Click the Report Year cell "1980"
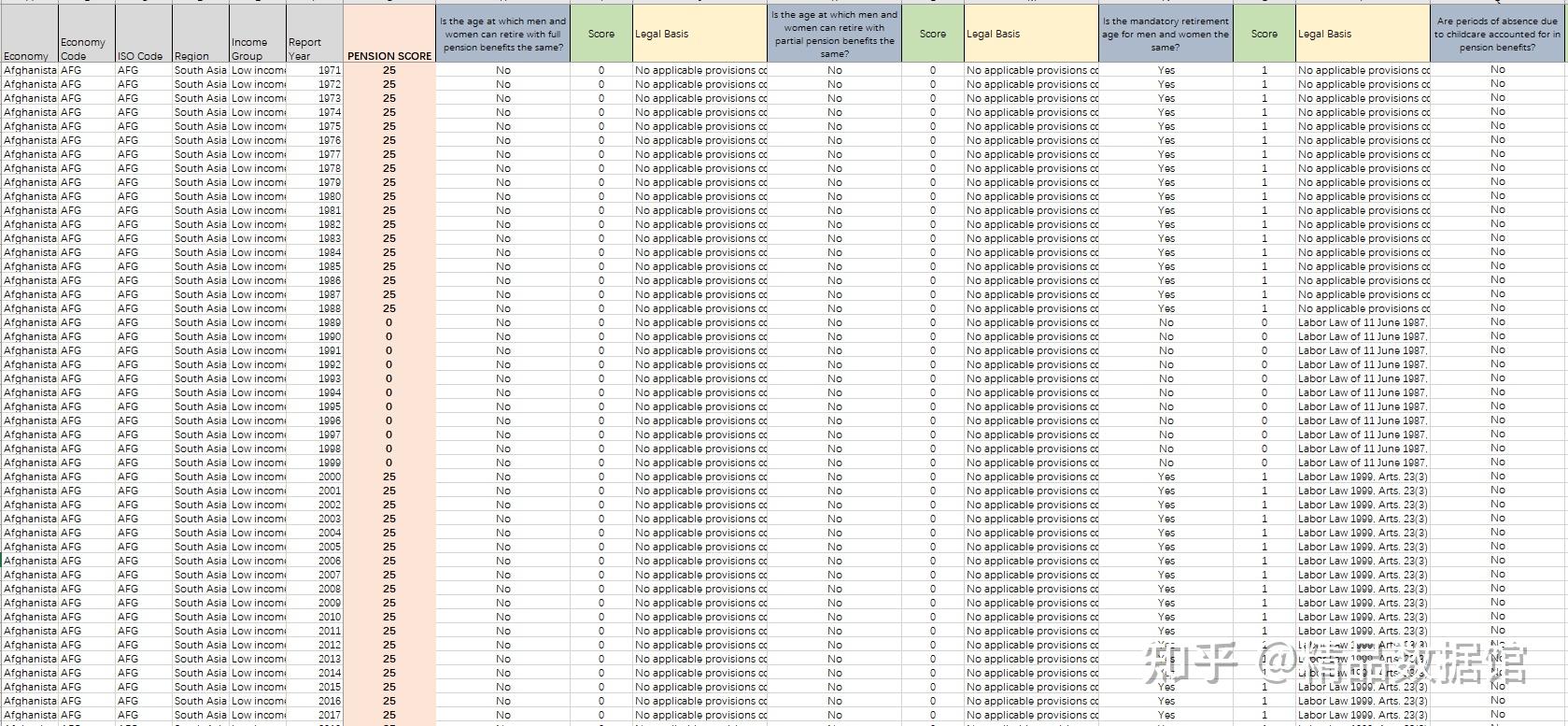1568x726 pixels. coord(315,196)
